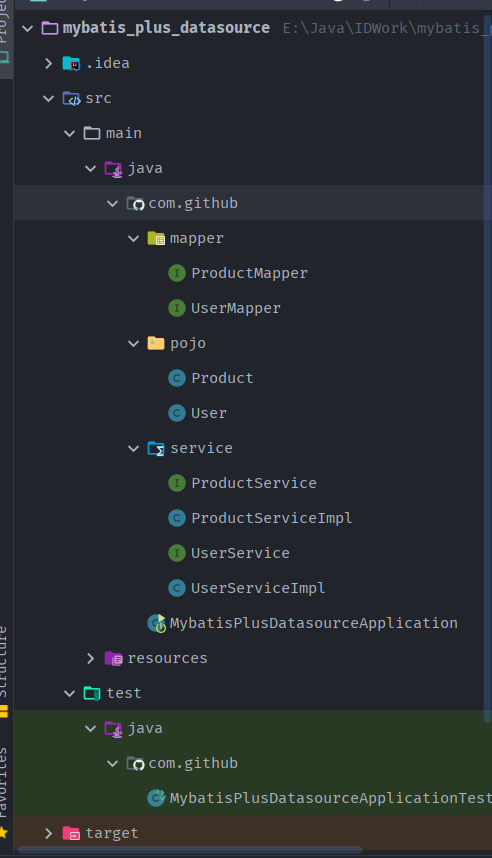Expand the target folder
The height and width of the screenshot is (858, 492).
click(x=49, y=833)
